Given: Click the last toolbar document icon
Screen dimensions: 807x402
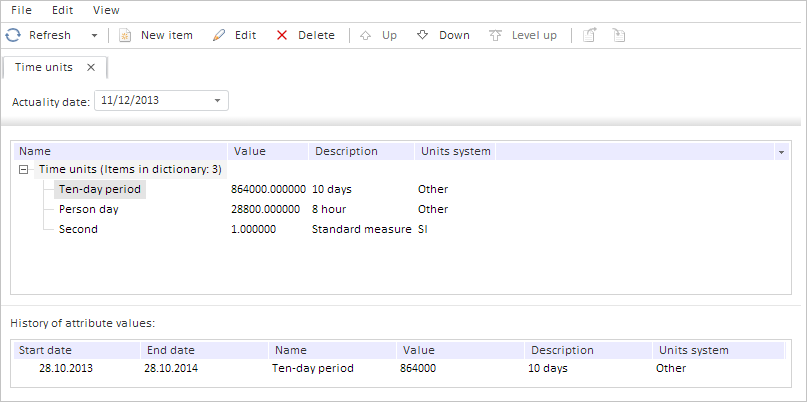Looking at the screenshot, I should [x=619, y=35].
